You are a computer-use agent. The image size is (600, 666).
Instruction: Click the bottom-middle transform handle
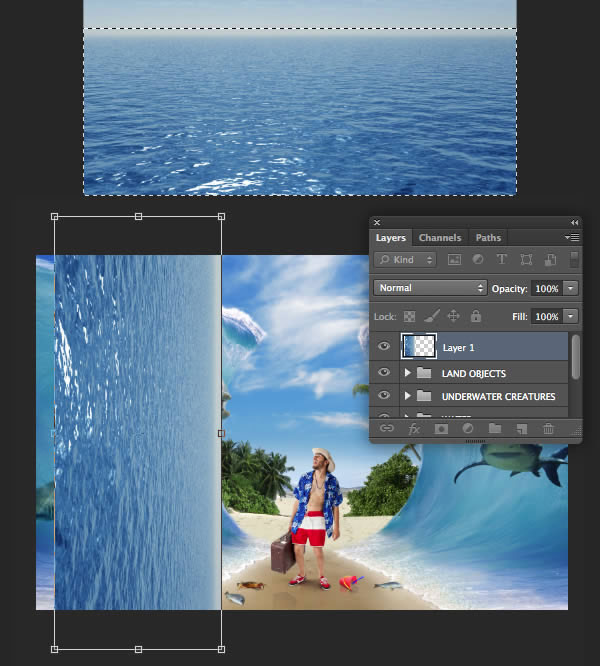(x=138, y=649)
